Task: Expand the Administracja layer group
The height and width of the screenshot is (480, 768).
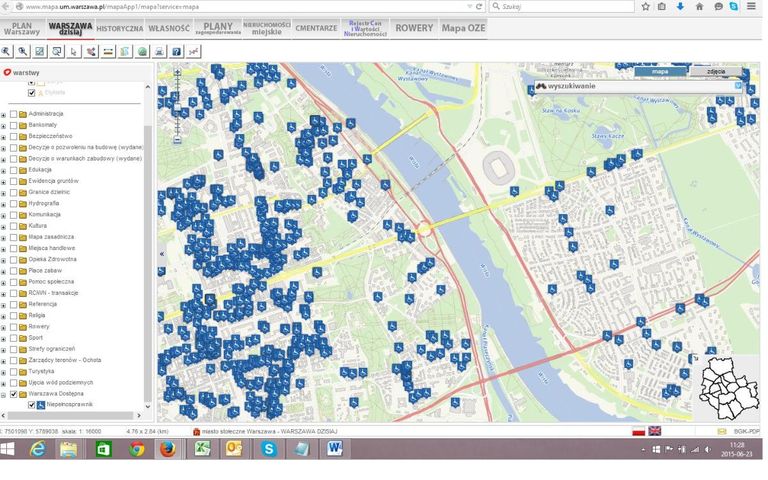Action: pyautogui.click(x=4, y=114)
